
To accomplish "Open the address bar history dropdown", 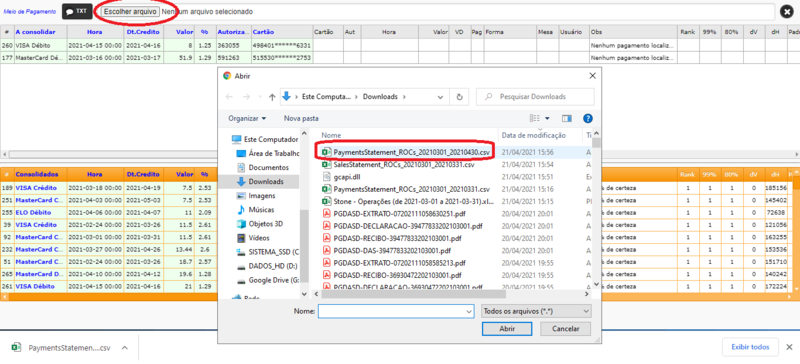I will tap(440, 96).
